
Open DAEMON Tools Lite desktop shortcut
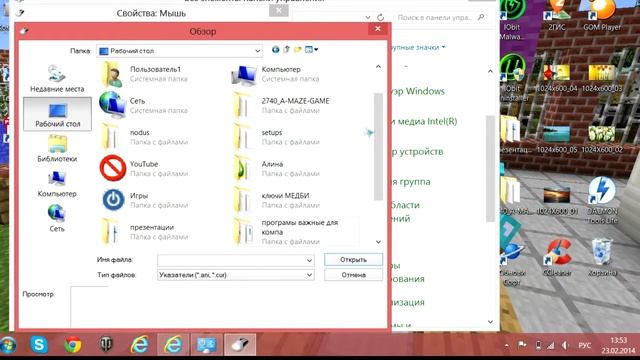click(602, 200)
